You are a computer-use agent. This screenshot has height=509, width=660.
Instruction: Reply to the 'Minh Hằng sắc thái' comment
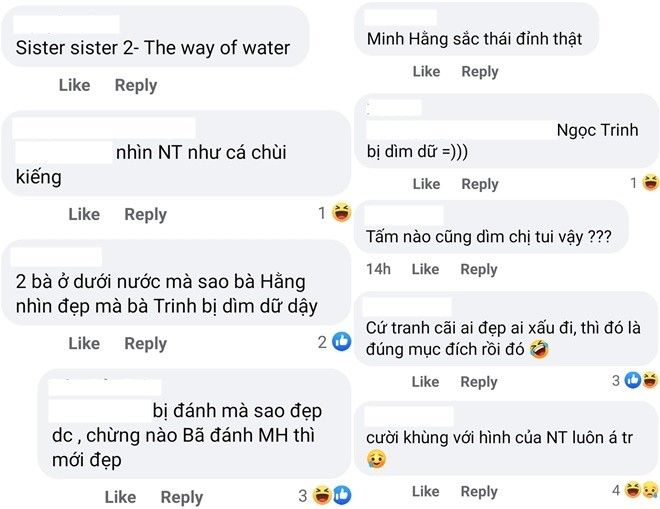pos(479,71)
